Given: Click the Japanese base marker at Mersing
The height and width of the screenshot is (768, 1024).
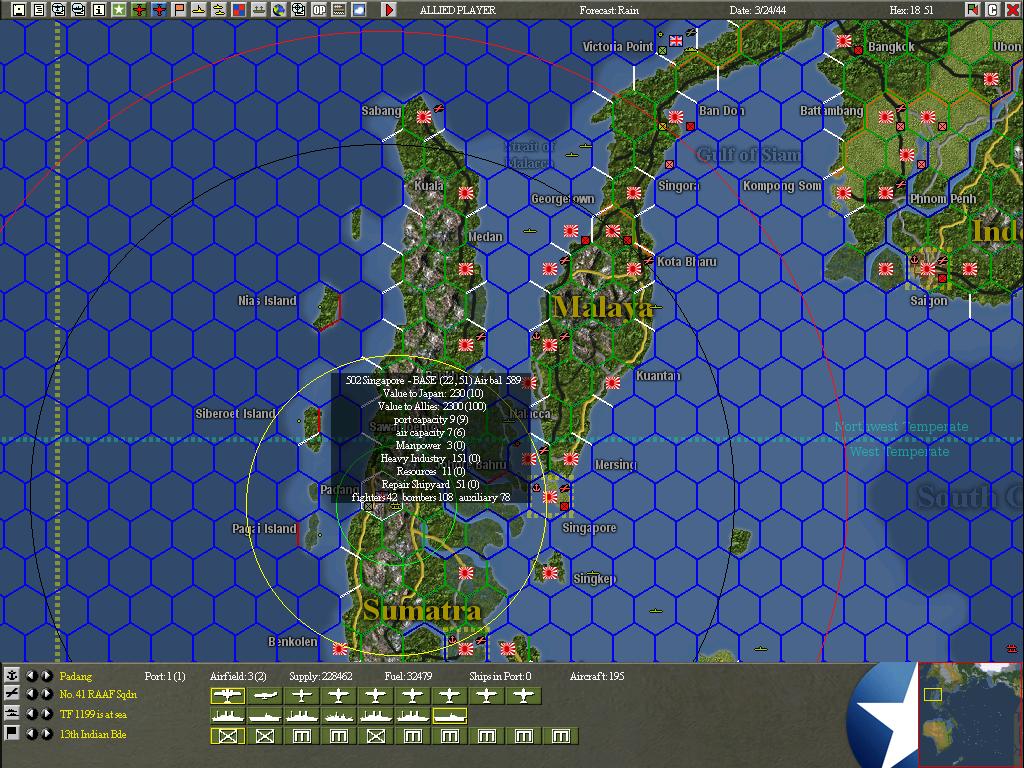Looking at the screenshot, I should coord(571,458).
